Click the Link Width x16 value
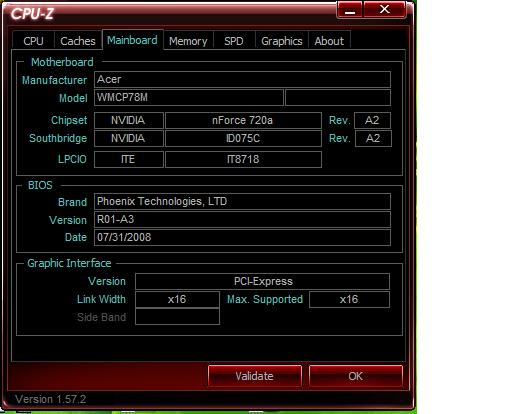The image size is (512, 414). tap(177, 299)
